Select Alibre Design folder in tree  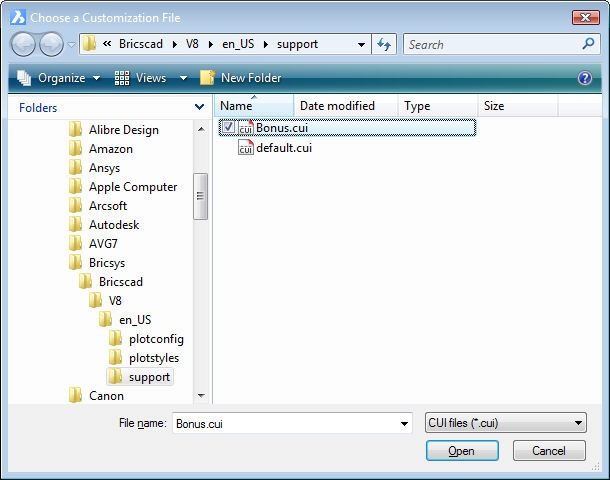point(124,130)
